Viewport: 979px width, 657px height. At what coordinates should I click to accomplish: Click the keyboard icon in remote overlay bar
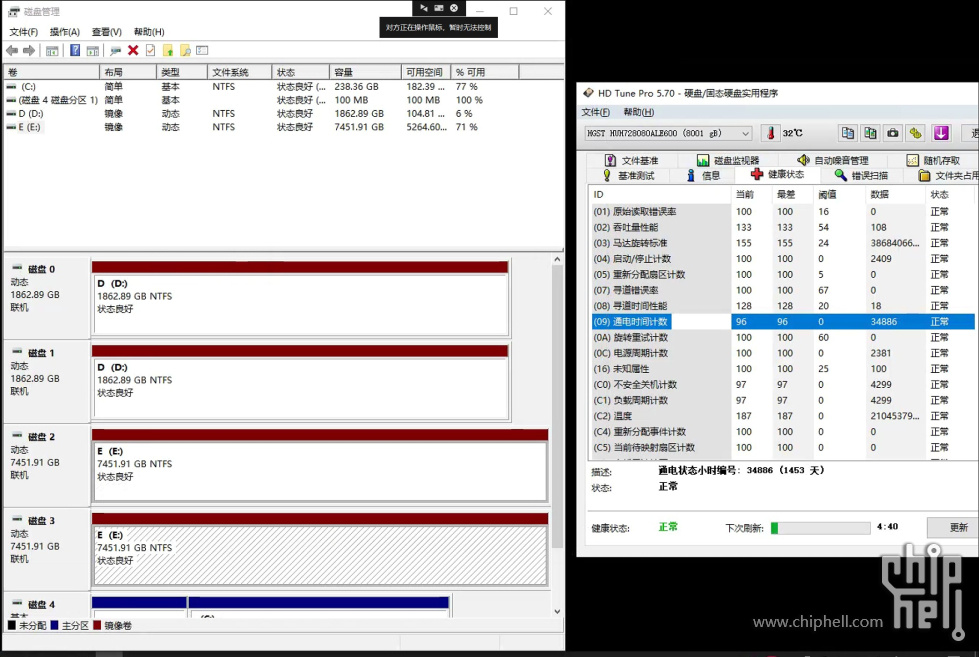439,8
